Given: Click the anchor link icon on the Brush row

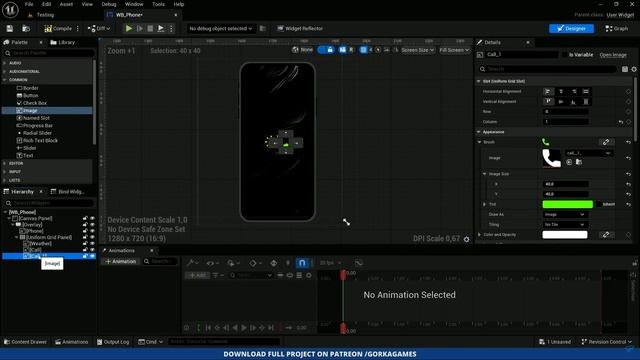Looking at the screenshot, I should [606, 142].
